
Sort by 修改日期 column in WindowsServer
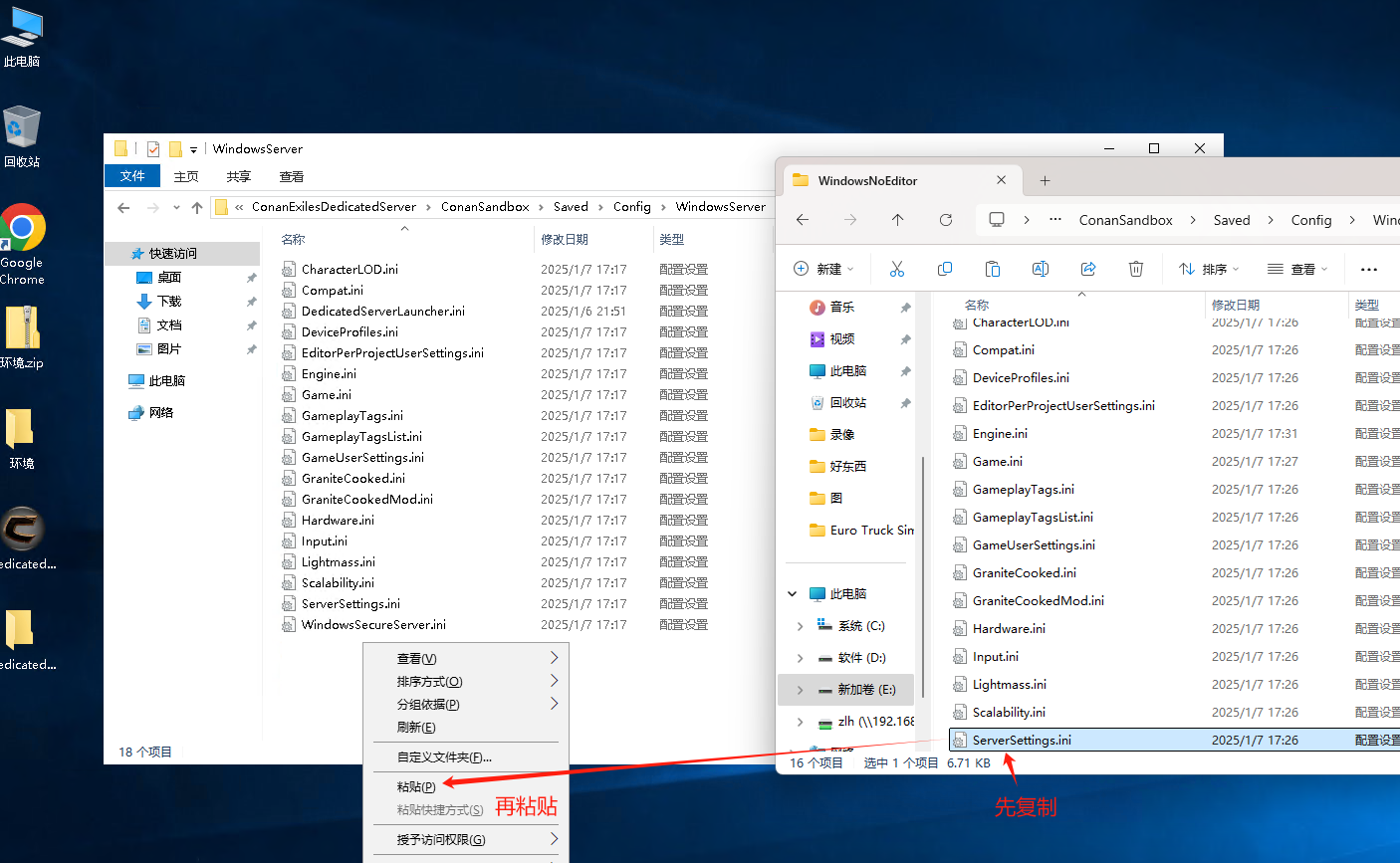[564, 240]
